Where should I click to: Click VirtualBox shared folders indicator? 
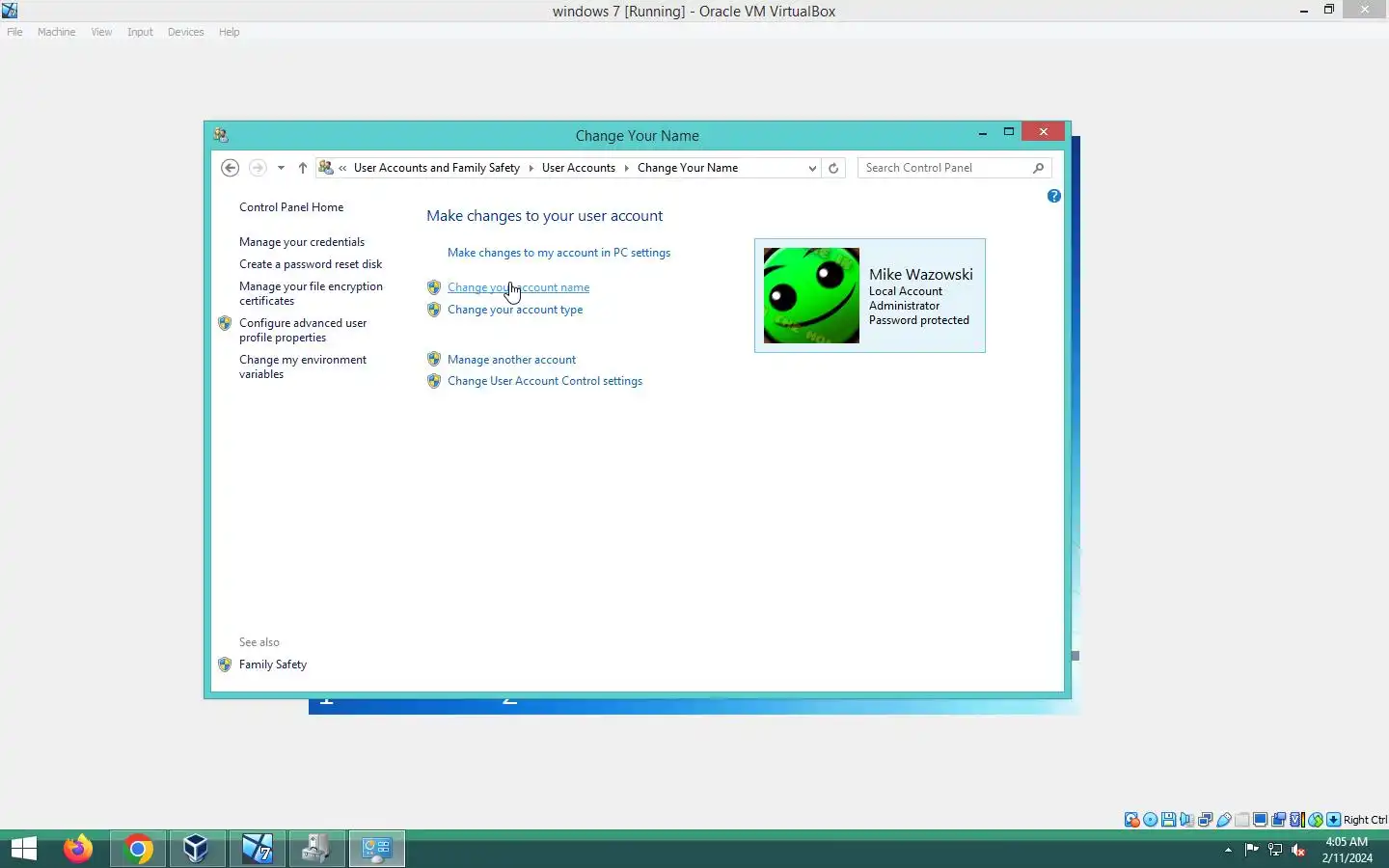coord(1242,820)
